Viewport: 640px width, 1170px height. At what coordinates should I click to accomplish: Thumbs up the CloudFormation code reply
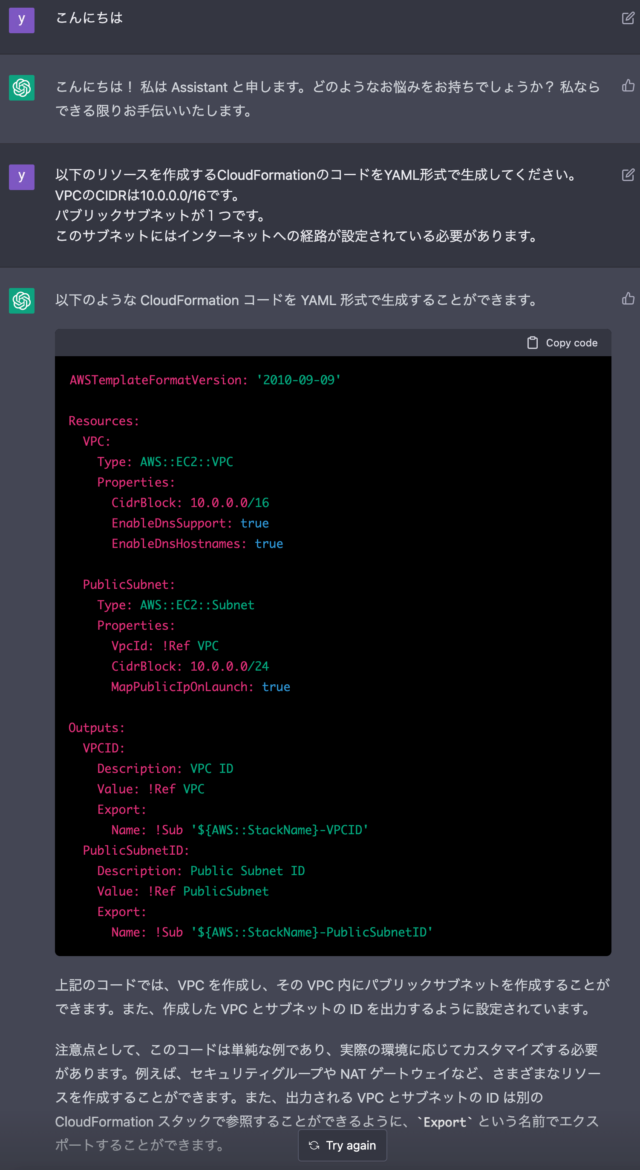[x=628, y=298]
